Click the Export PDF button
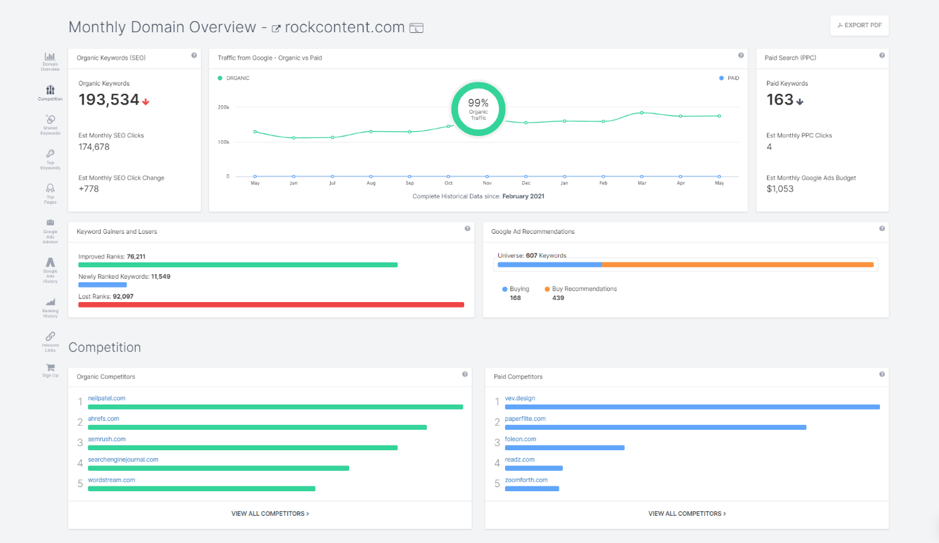 coord(859,25)
